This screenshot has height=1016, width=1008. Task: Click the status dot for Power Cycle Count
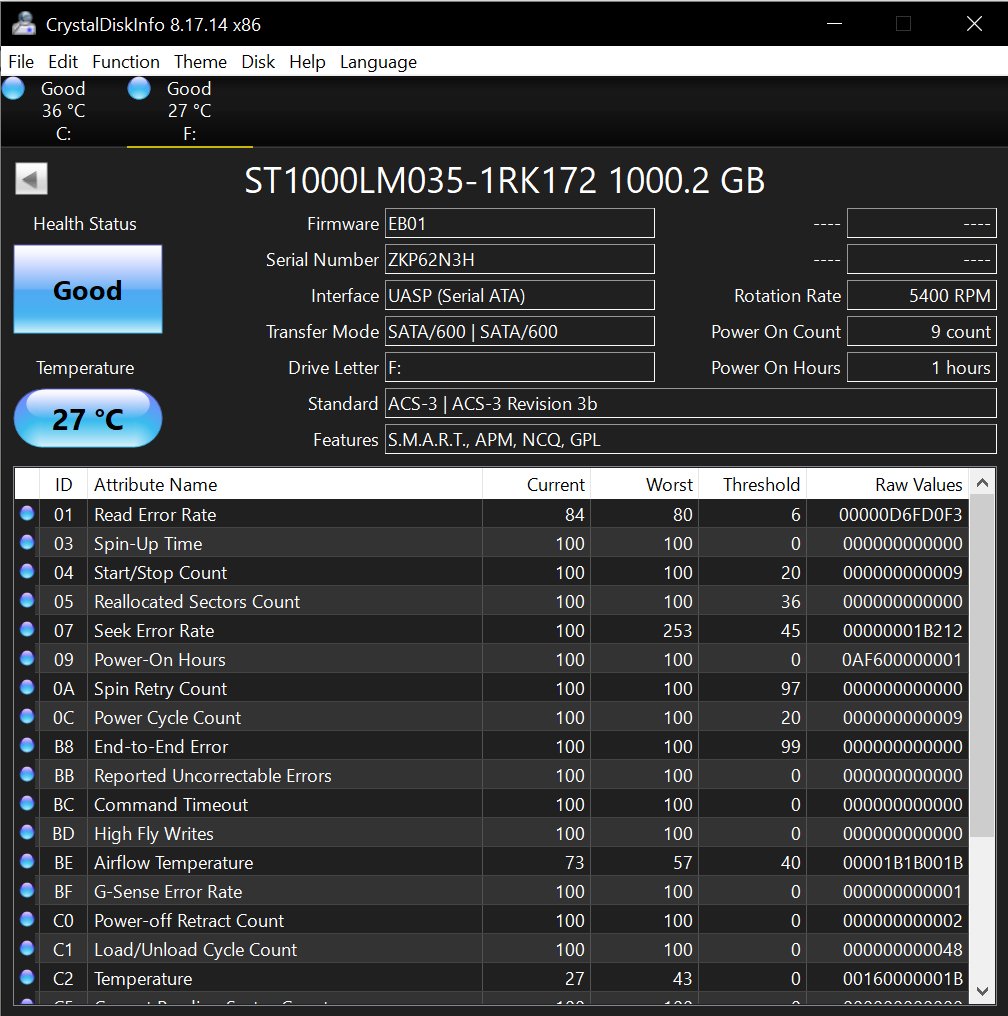click(x=27, y=716)
